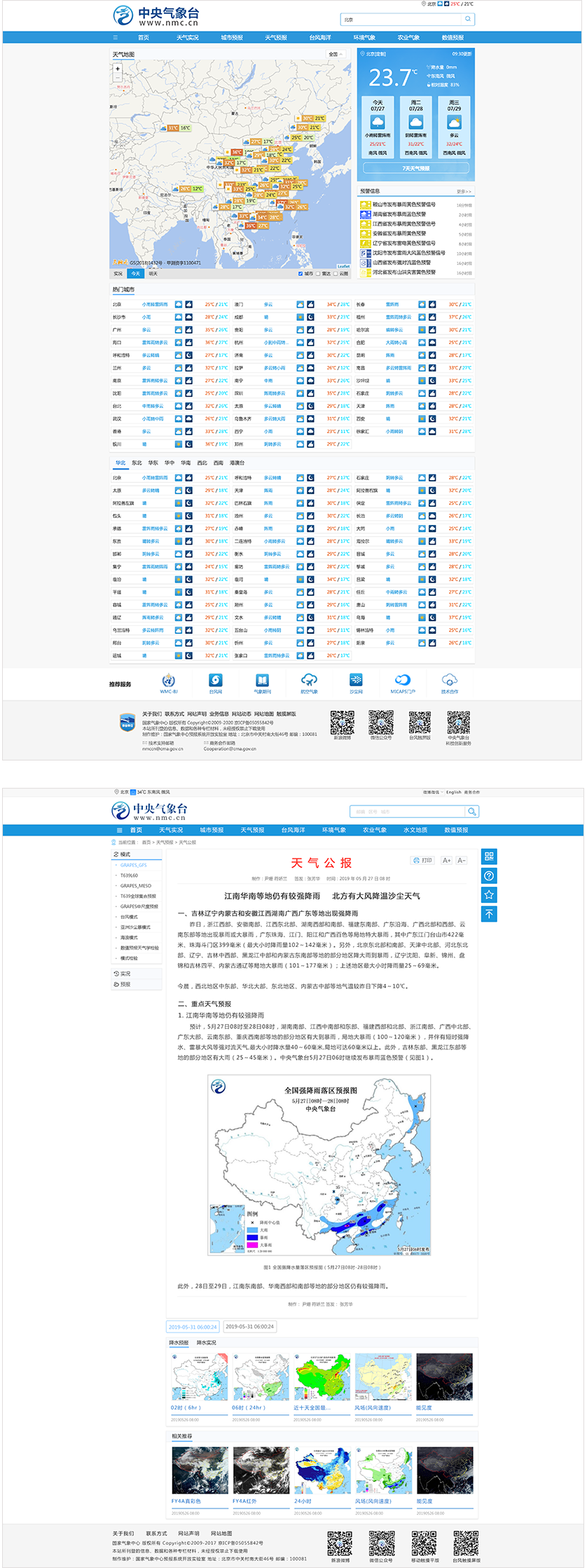The height and width of the screenshot is (1568, 587).
Task: Click the search magnifier in the top header
Action: pos(468,20)
